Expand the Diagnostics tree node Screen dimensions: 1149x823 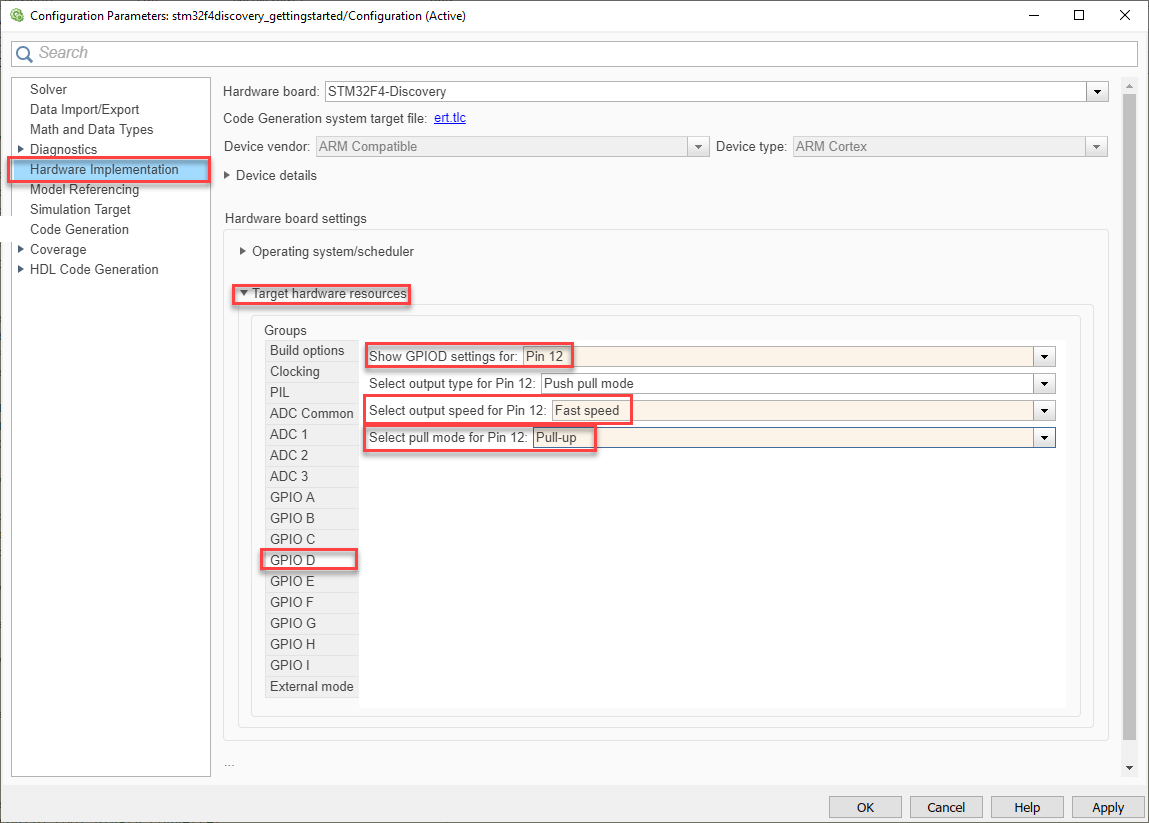pos(21,150)
